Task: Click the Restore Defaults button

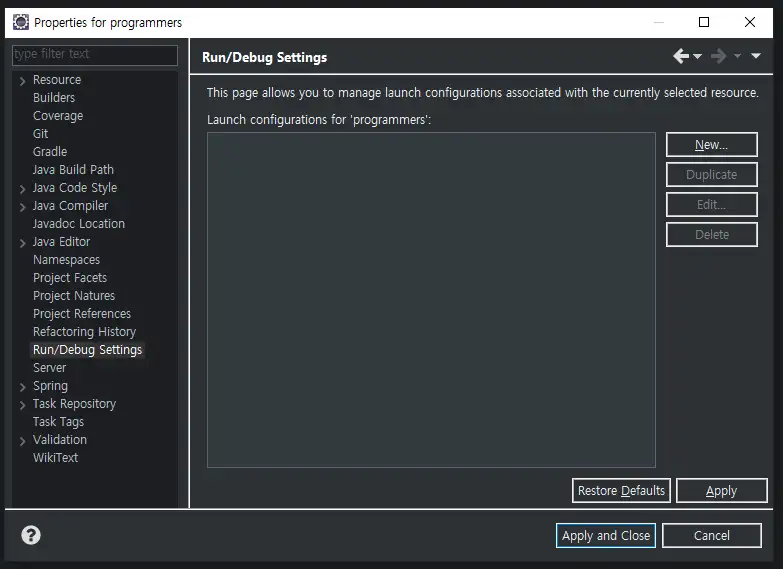Action: [621, 491]
